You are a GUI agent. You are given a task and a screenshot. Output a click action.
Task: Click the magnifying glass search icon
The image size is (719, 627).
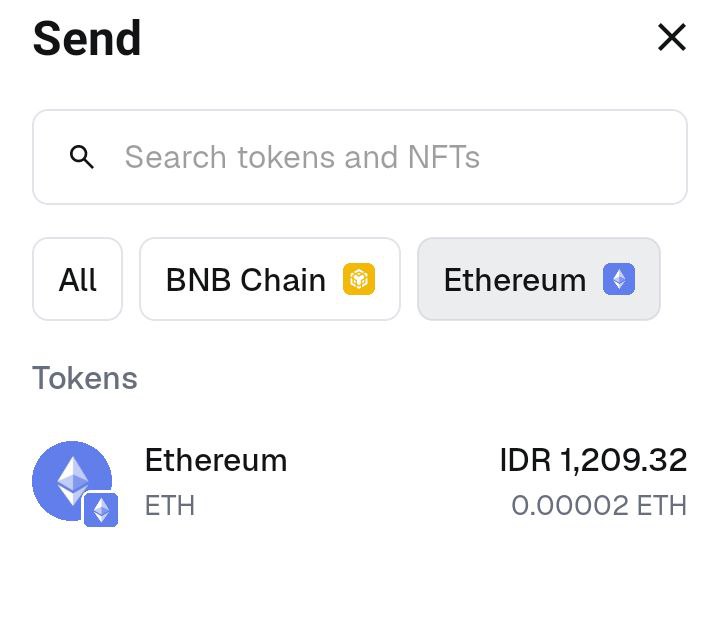[82, 157]
